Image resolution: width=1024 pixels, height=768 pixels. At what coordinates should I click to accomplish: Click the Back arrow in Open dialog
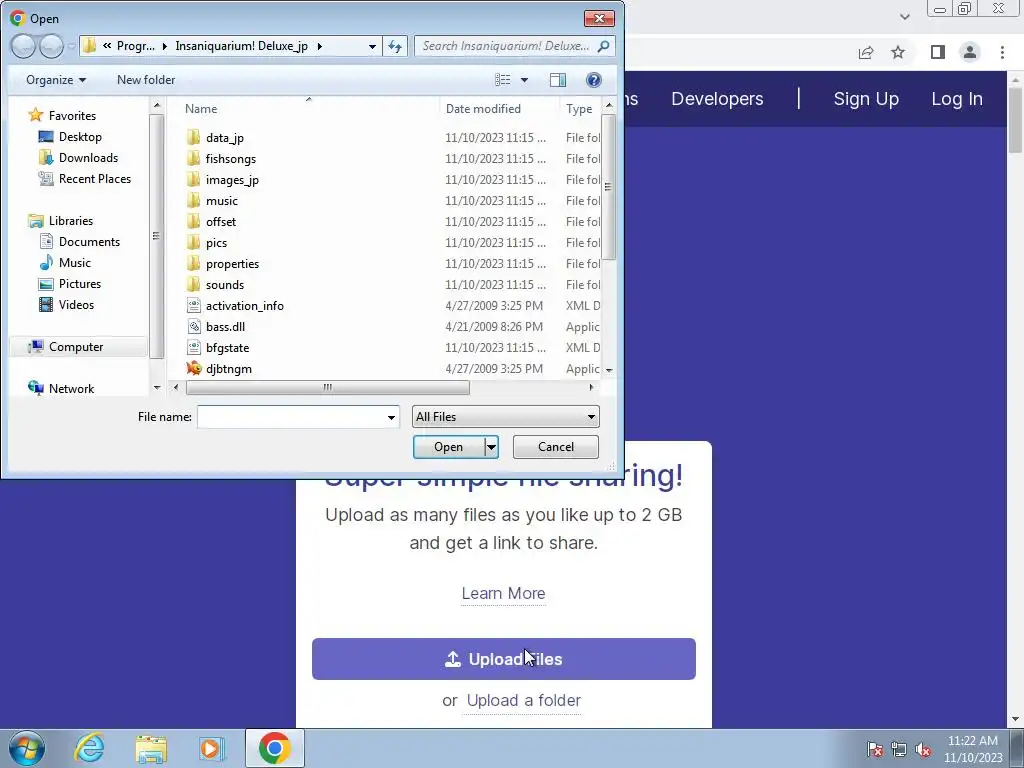coord(23,46)
